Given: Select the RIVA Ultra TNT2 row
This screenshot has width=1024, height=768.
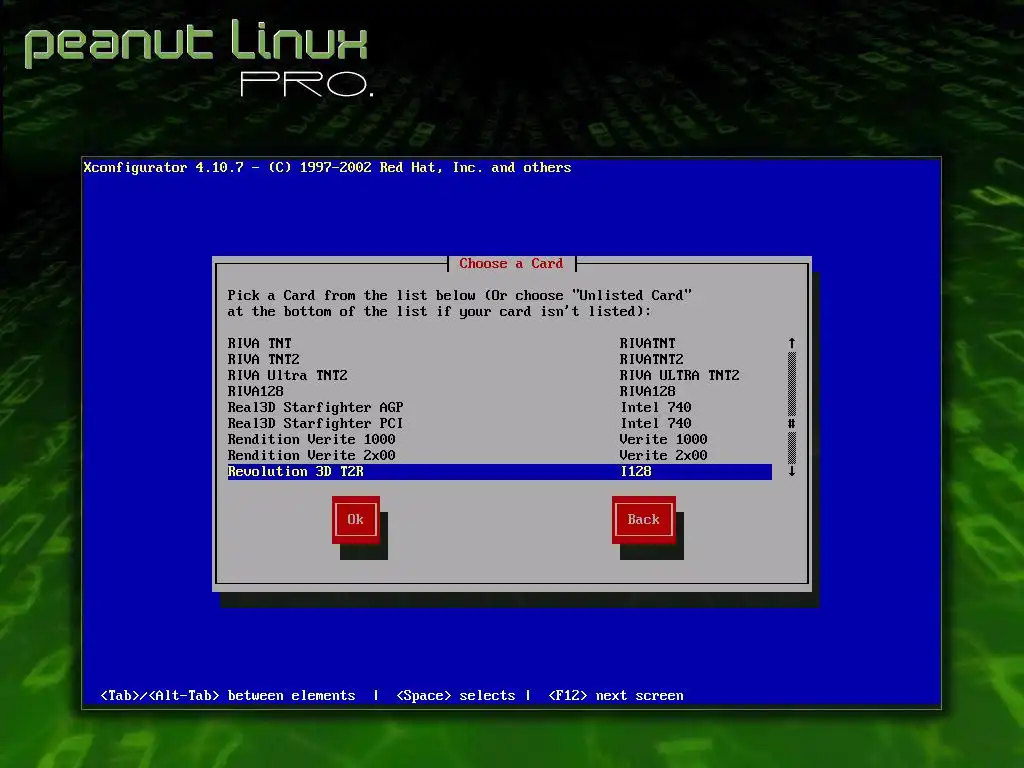Looking at the screenshot, I should pyautogui.click(x=500, y=375).
